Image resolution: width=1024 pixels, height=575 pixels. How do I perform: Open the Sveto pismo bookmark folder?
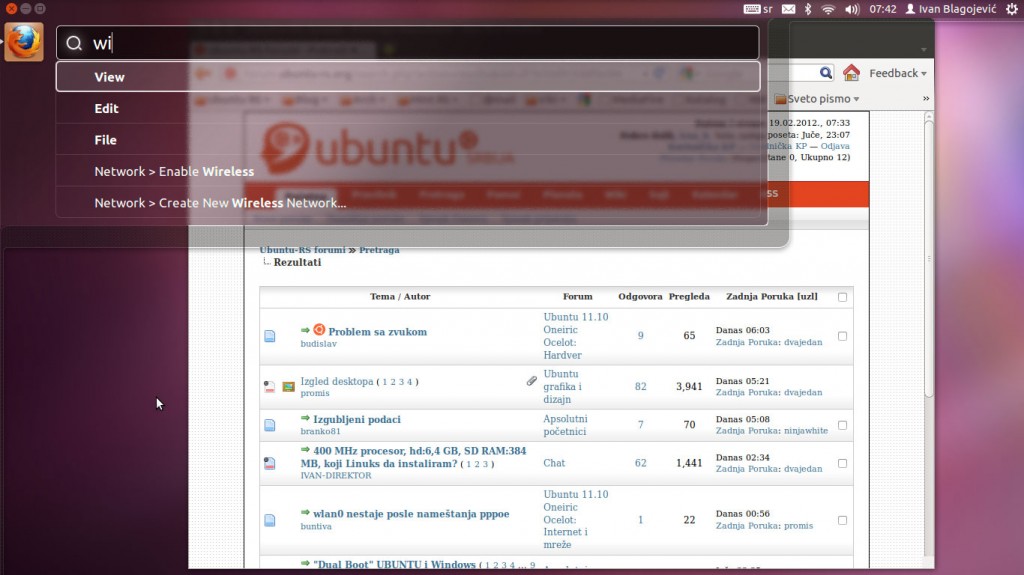pos(818,99)
